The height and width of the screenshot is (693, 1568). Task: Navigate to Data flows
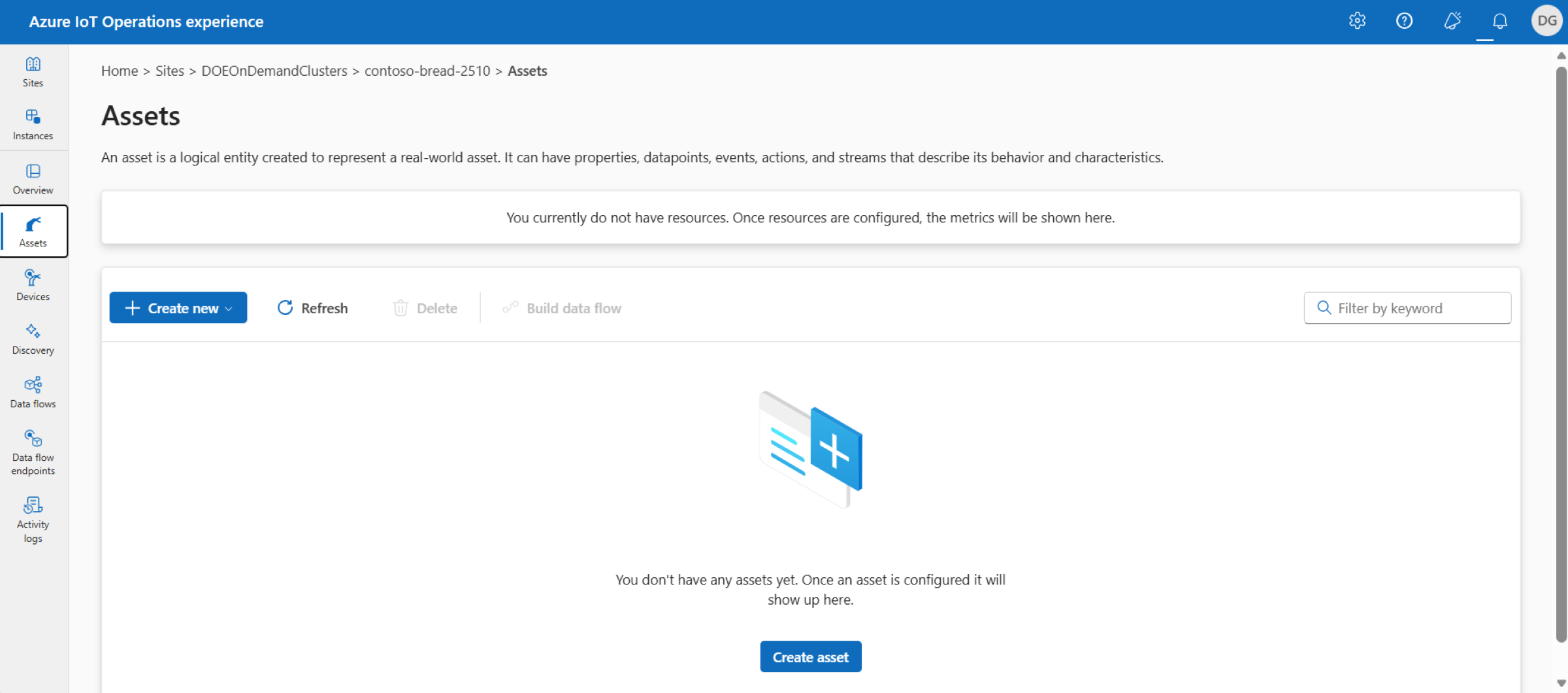(33, 392)
